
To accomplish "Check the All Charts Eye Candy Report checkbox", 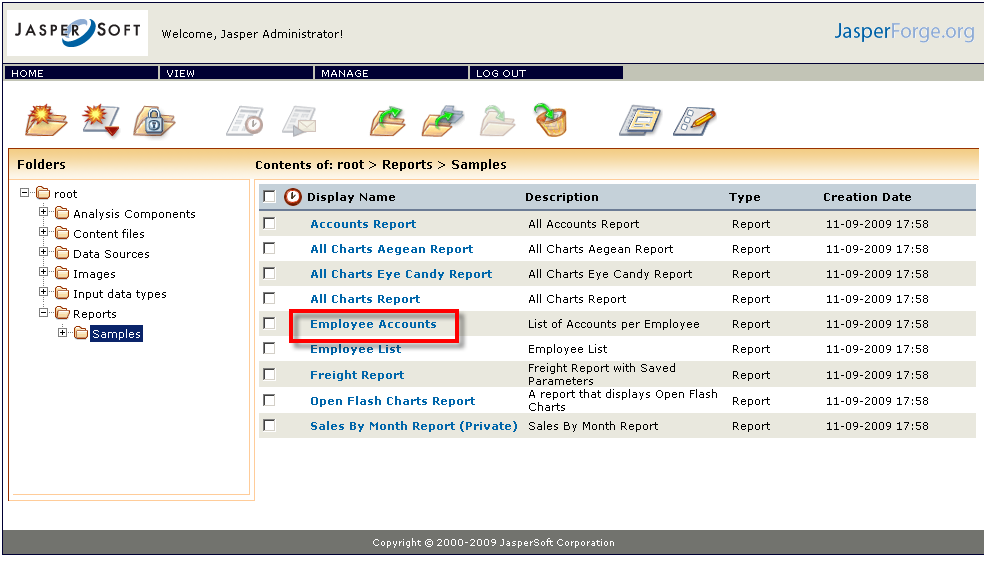I will click(x=269, y=273).
